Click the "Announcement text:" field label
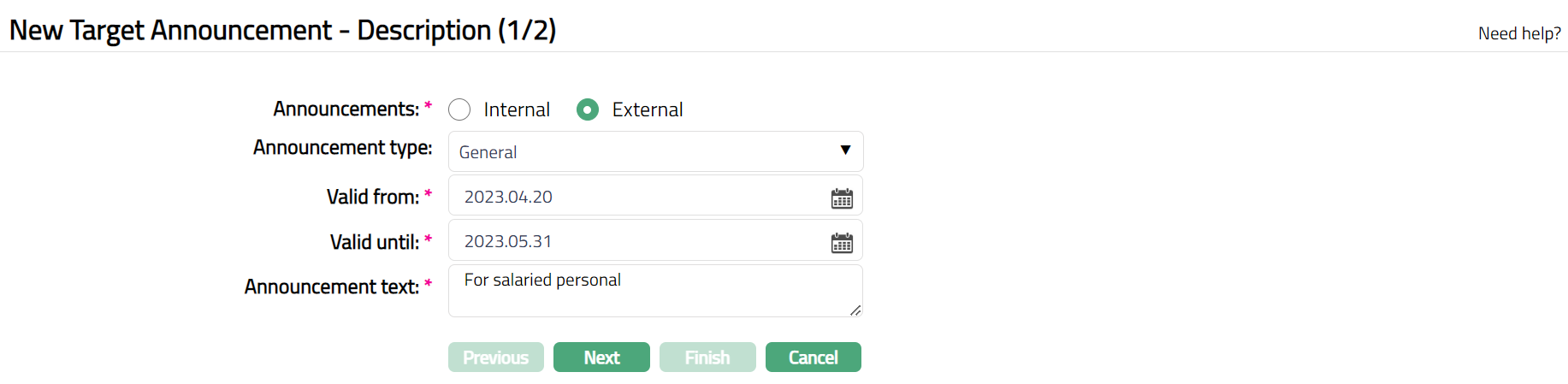This screenshot has width=1568, height=384. point(331,287)
